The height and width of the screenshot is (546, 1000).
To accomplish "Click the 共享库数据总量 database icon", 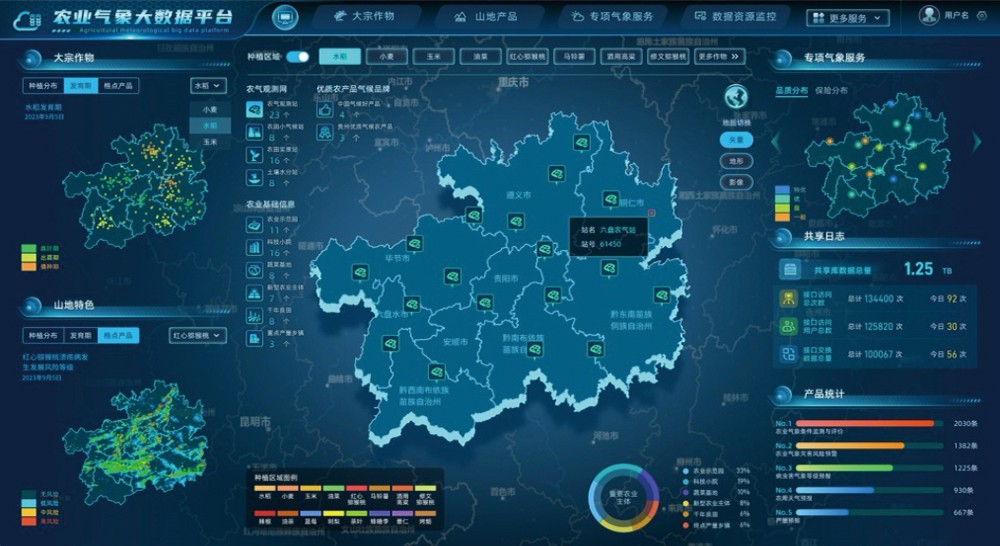I will (790, 270).
